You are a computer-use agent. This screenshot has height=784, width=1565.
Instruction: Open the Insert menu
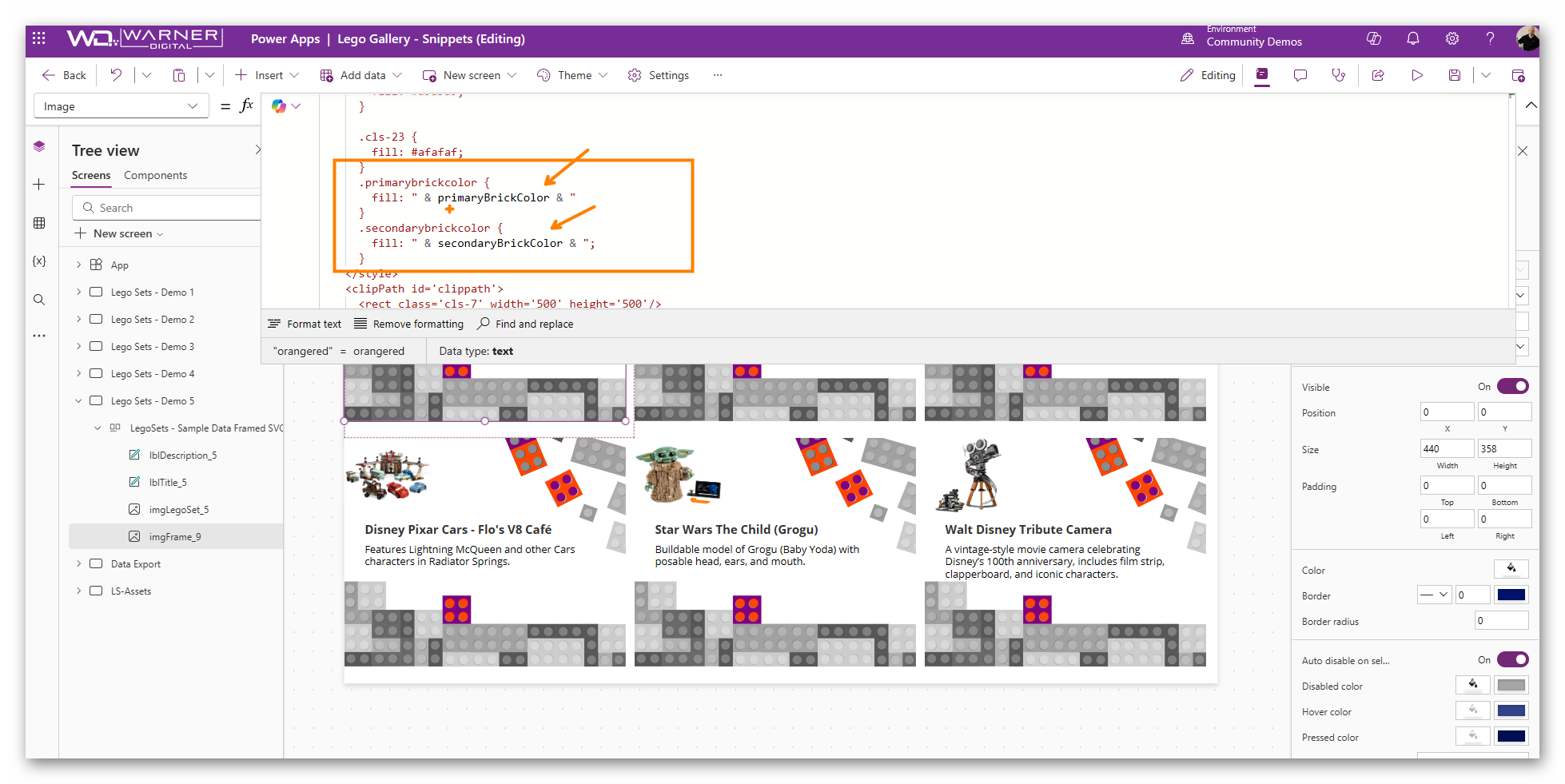(267, 75)
